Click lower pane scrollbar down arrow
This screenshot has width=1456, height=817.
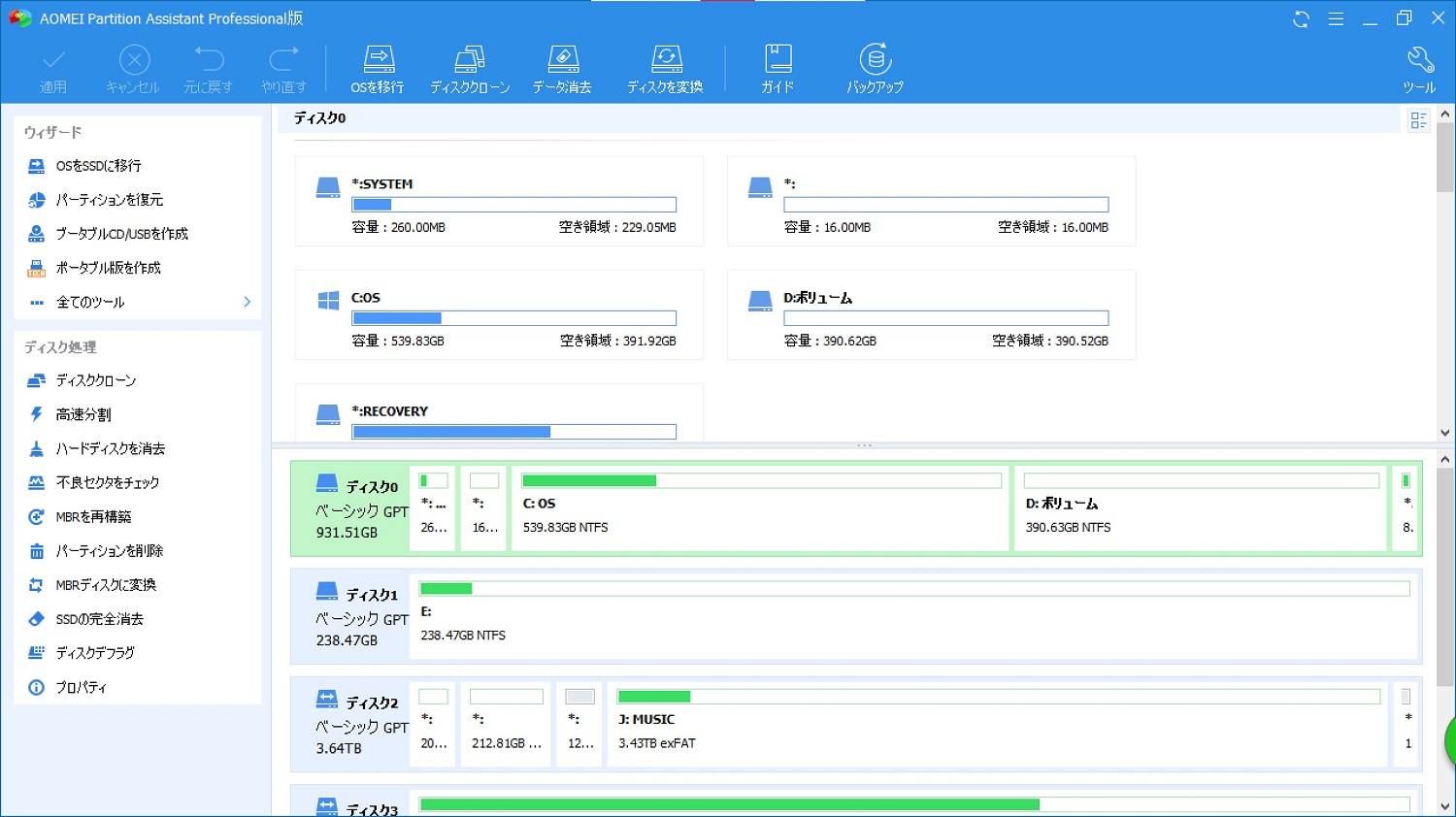pos(1445,806)
